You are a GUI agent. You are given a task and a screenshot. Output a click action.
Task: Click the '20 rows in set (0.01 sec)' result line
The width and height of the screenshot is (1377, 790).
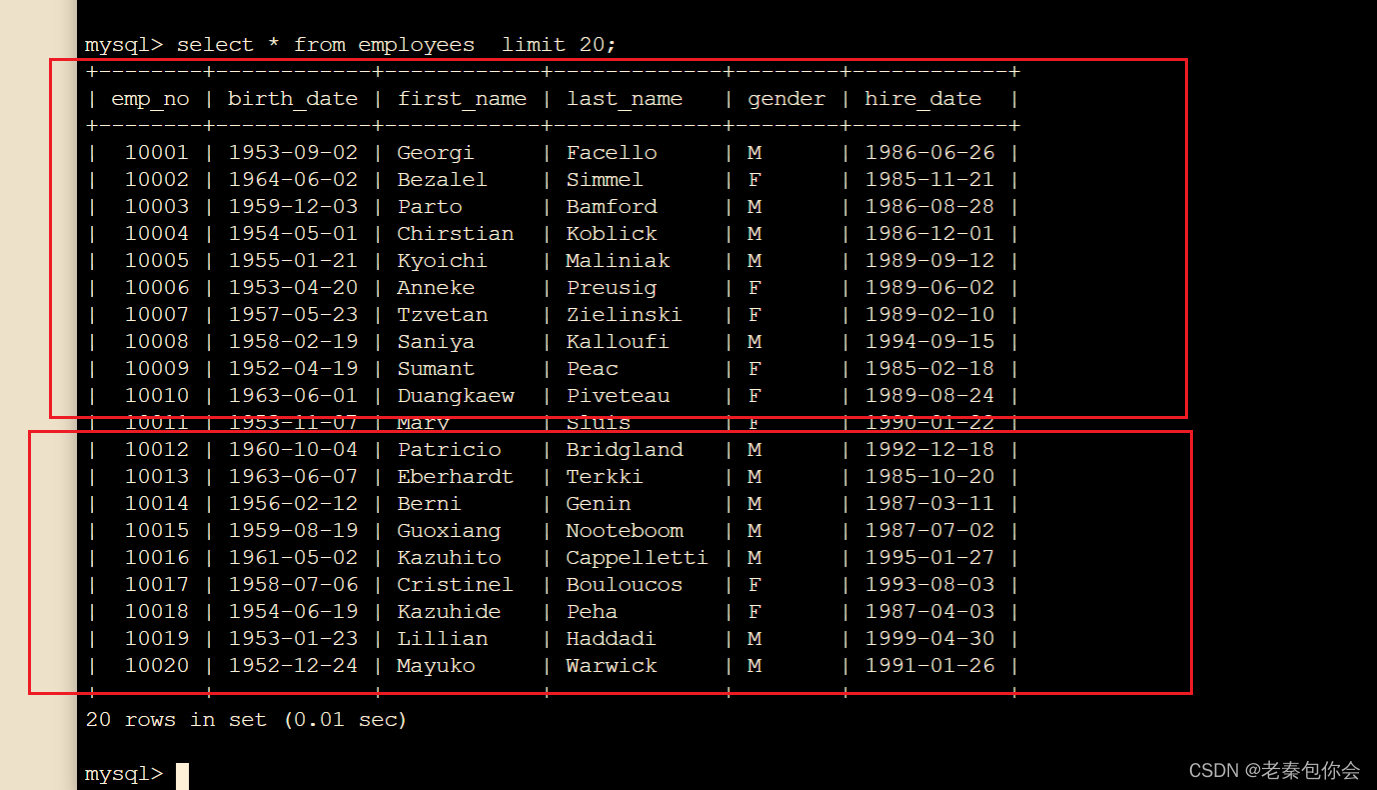click(x=246, y=720)
